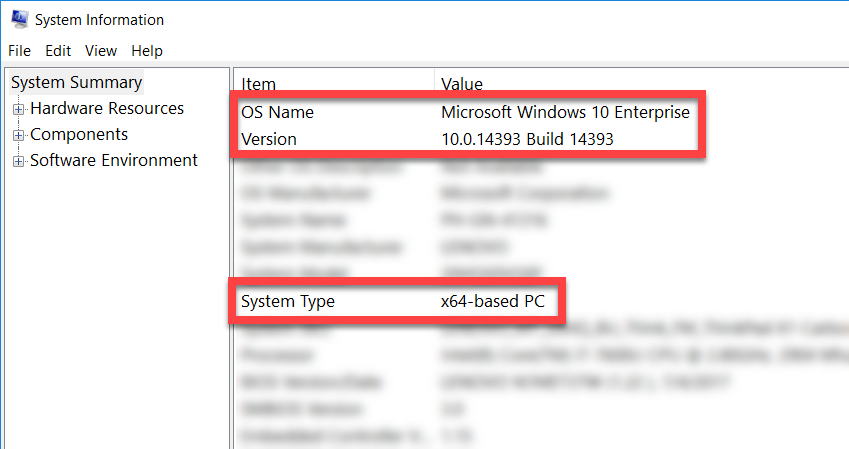The width and height of the screenshot is (849, 449).
Task: Select System Summary in the tree
Action: point(77,82)
